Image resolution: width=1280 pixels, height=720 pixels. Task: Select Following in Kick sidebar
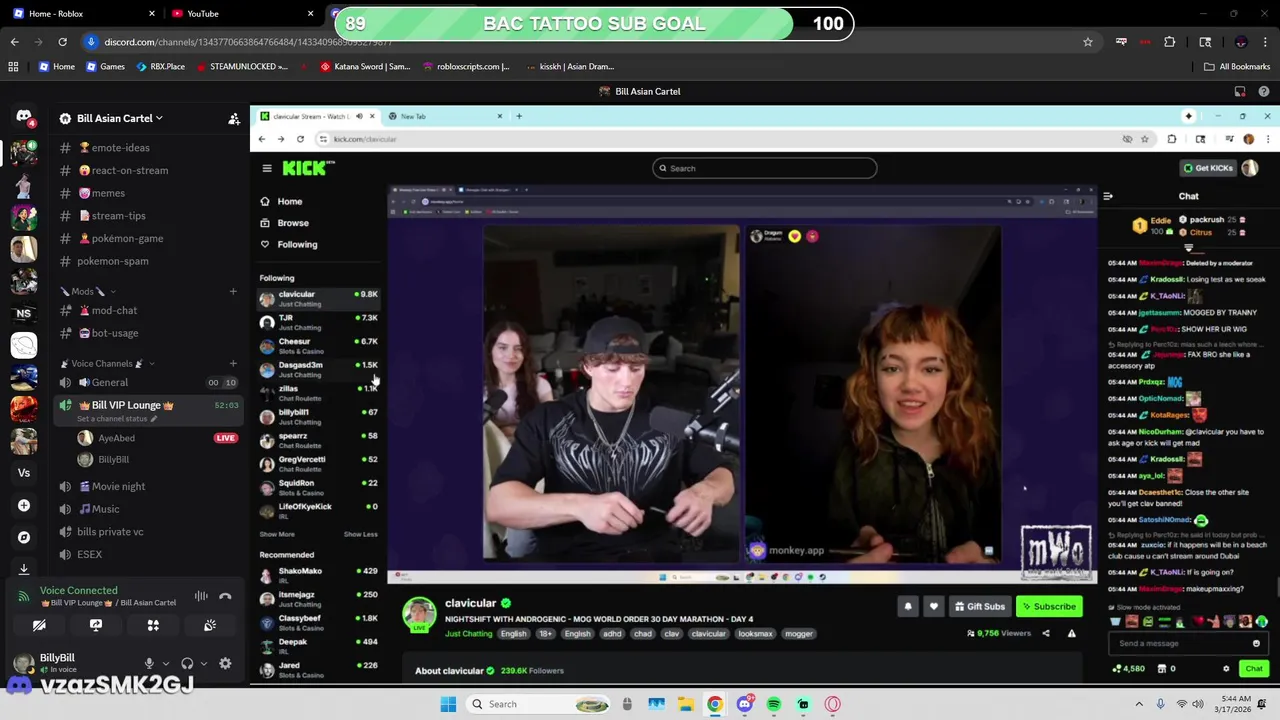[297, 244]
